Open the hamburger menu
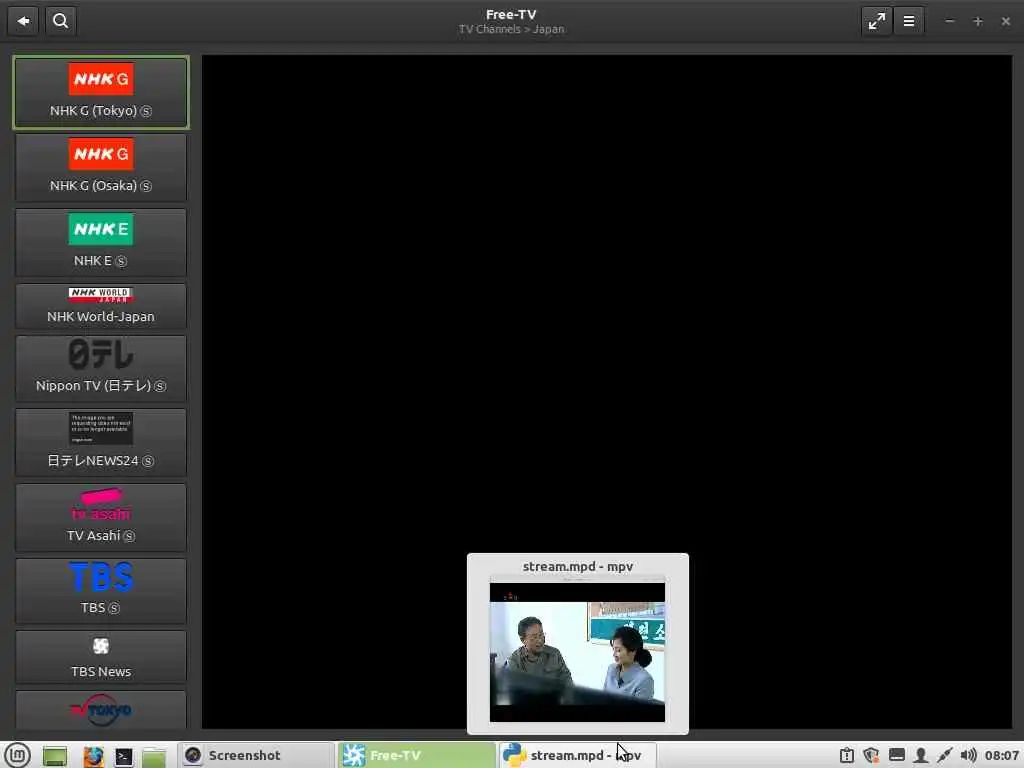The image size is (1024, 768). pyautogui.click(x=908, y=21)
